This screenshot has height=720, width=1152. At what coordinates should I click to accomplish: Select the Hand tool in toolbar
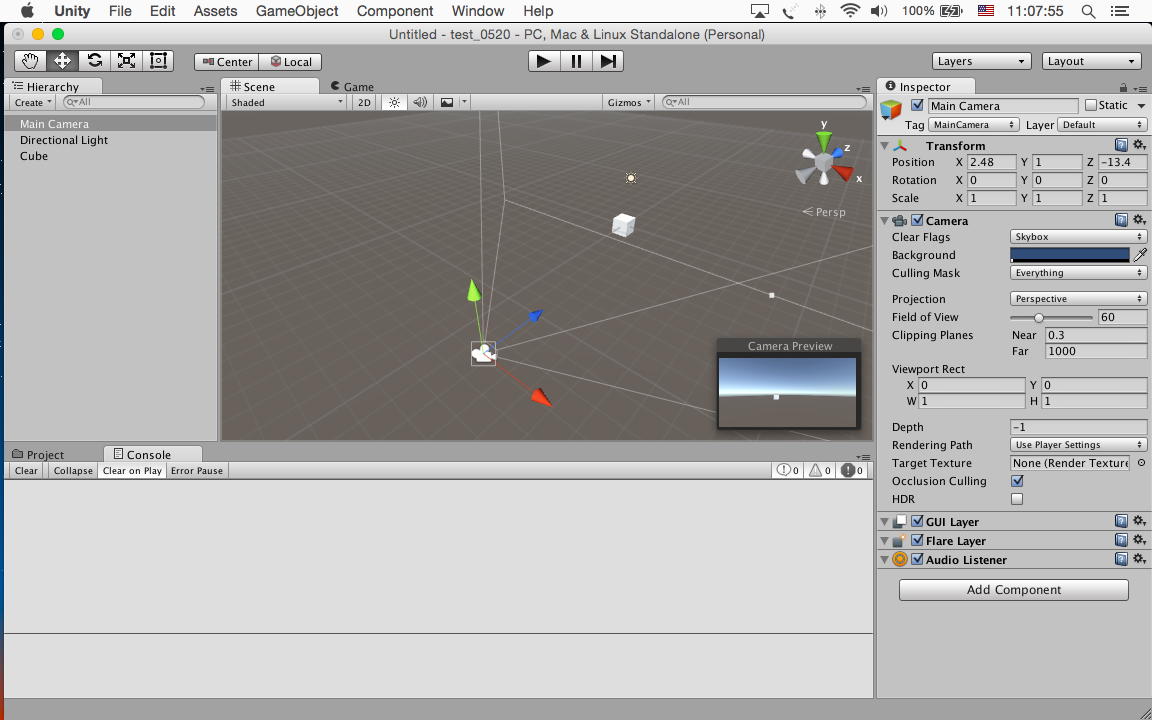point(30,61)
